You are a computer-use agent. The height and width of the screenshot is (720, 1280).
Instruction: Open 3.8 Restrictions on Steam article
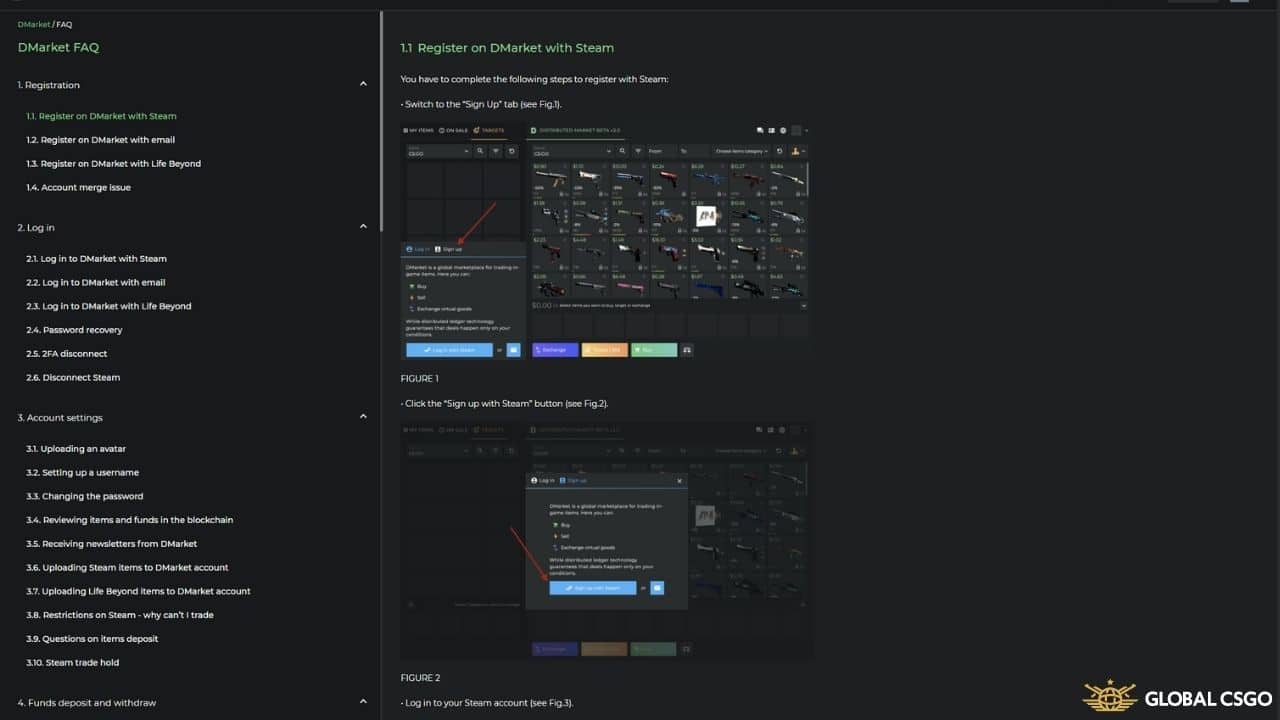[120, 615]
